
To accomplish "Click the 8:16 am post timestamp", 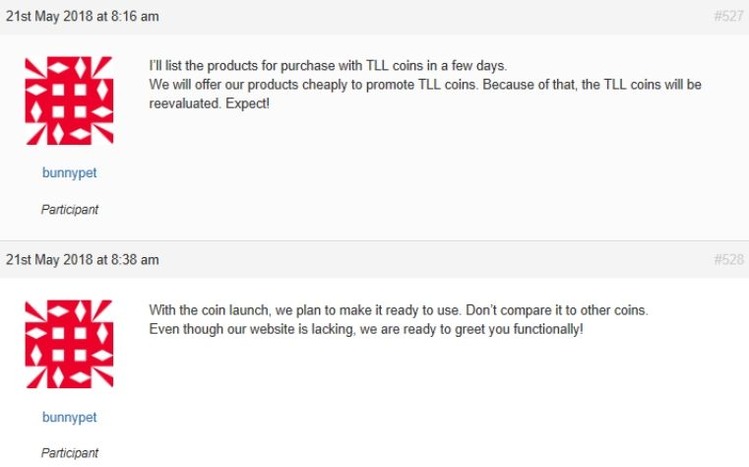I will 82,16.
